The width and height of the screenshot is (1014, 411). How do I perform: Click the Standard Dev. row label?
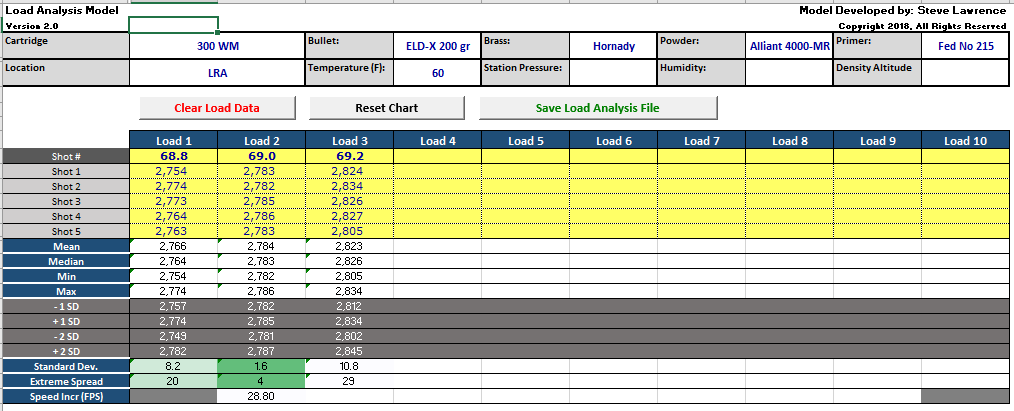pyautogui.click(x=67, y=366)
